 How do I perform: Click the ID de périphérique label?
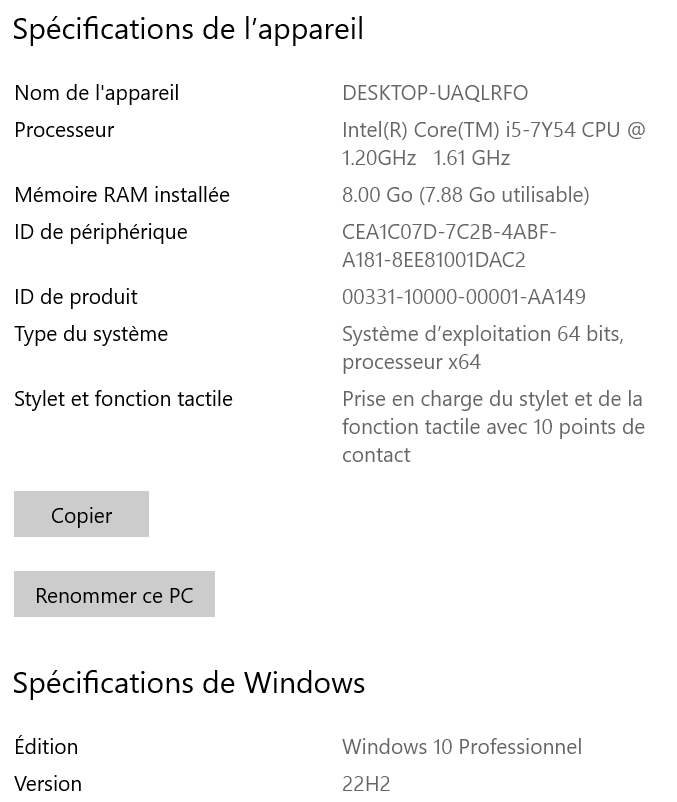tap(101, 232)
